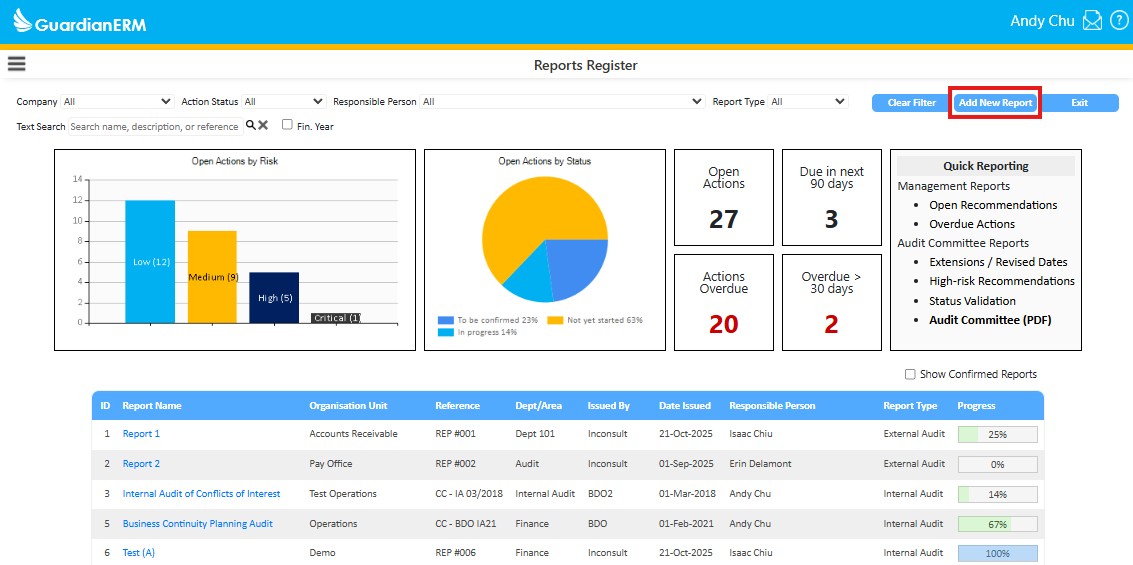Viewport: 1133px width, 565px height.
Task: Expand the Company dropdown
Action: [x=117, y=102]
